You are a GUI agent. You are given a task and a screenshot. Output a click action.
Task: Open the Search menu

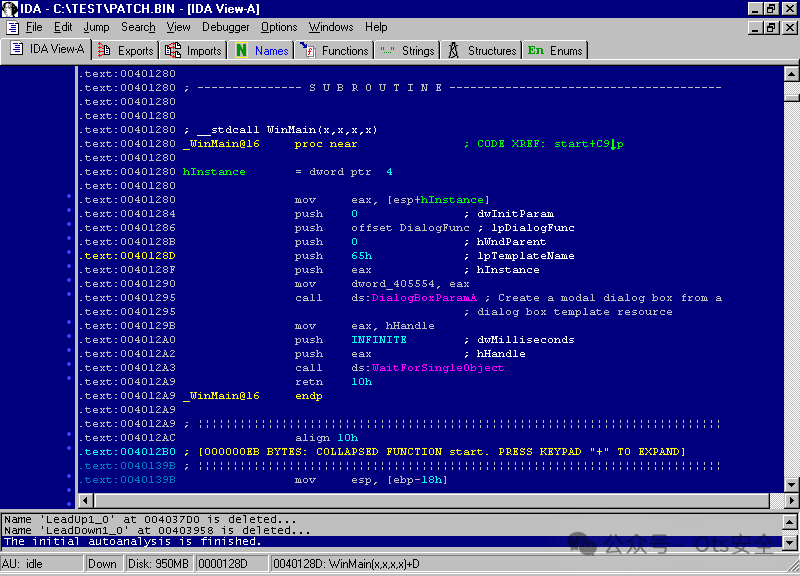click(x=138, y=27)
